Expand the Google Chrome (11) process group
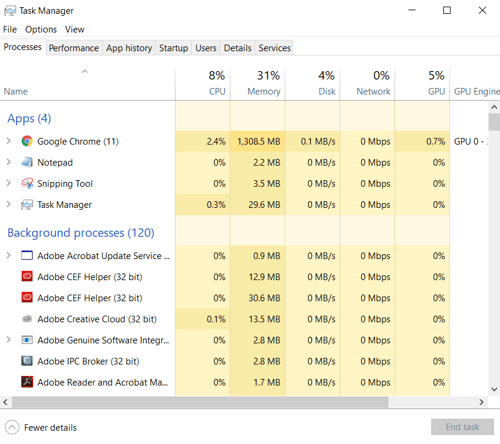 (x=9, y=141)
